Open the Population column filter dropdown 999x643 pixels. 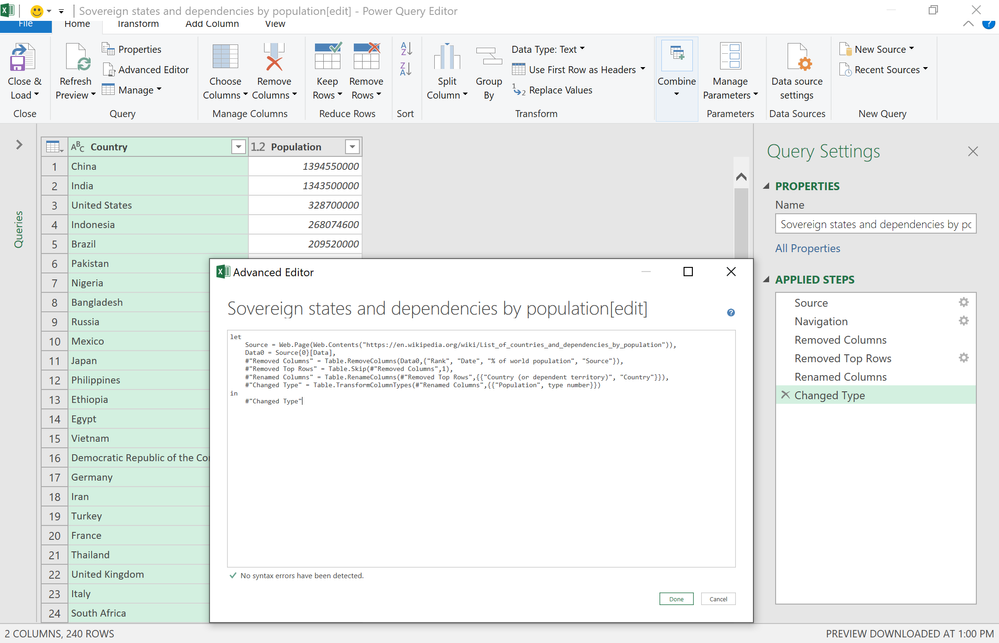click(352, 147)
